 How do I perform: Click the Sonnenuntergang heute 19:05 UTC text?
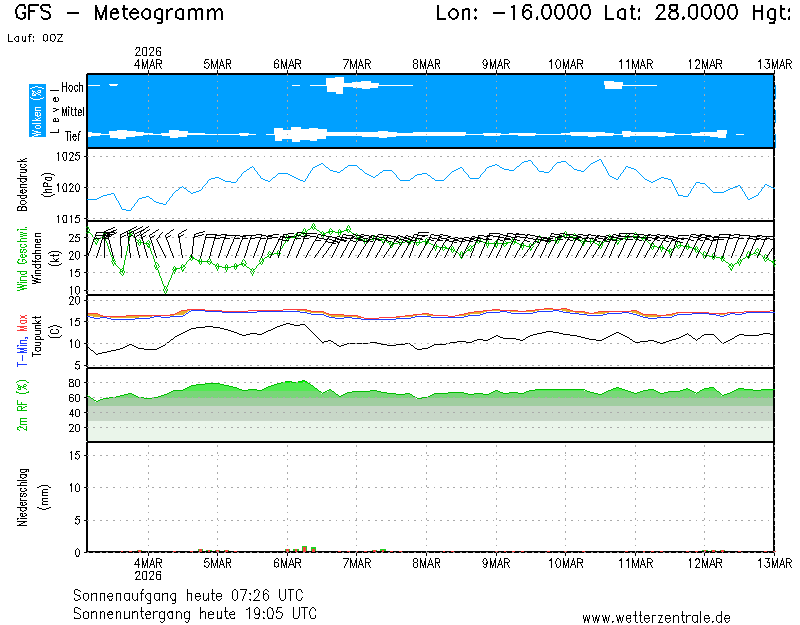point(195,613)
